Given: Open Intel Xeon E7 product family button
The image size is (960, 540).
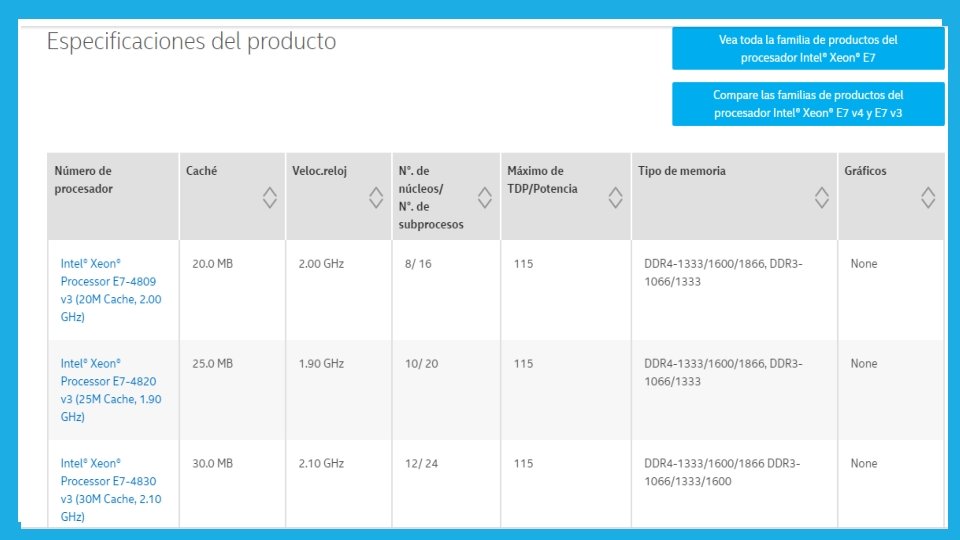Looking at the screenshot, I should [808, 48].
